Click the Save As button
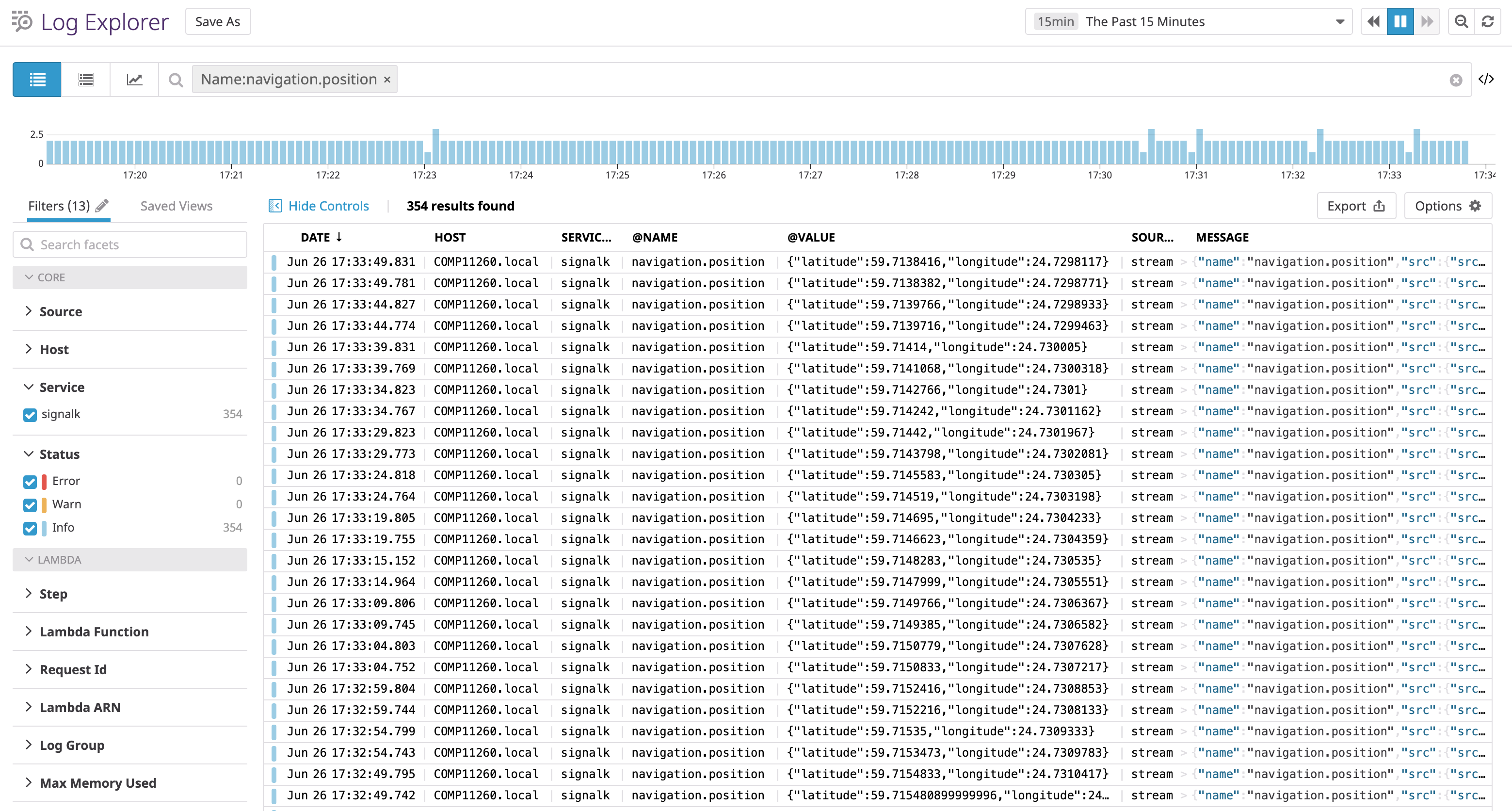Image resolution: width=1512 pixels, height=811 pixels. tap(218, 21)
